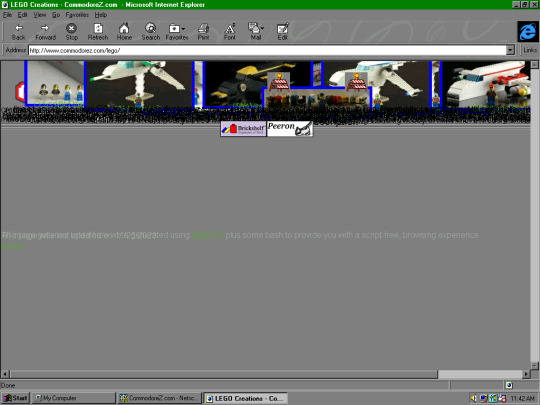Open the Peeron banner link
The width and height of the screenshot is (540, 405).
(290, 129)
